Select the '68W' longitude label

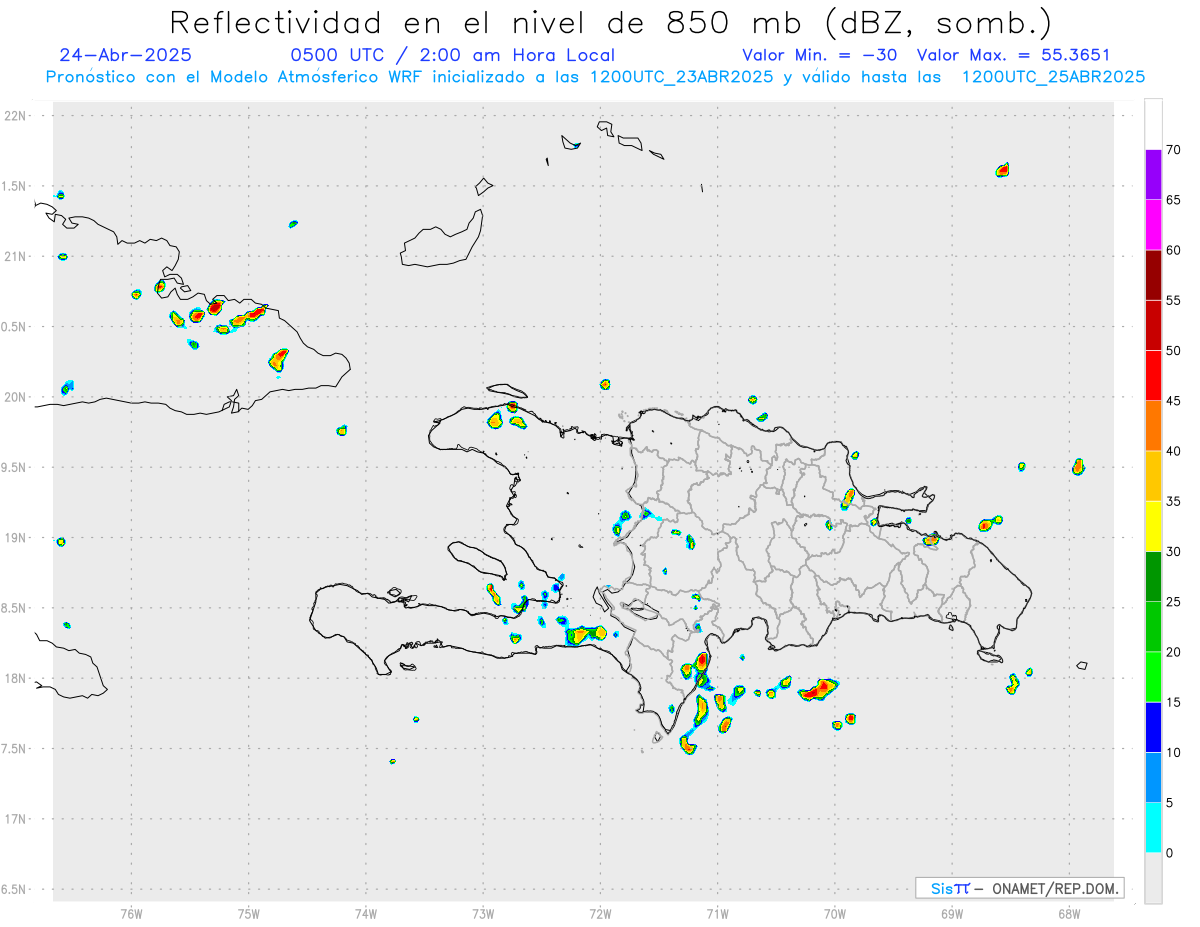[1069, 913]
